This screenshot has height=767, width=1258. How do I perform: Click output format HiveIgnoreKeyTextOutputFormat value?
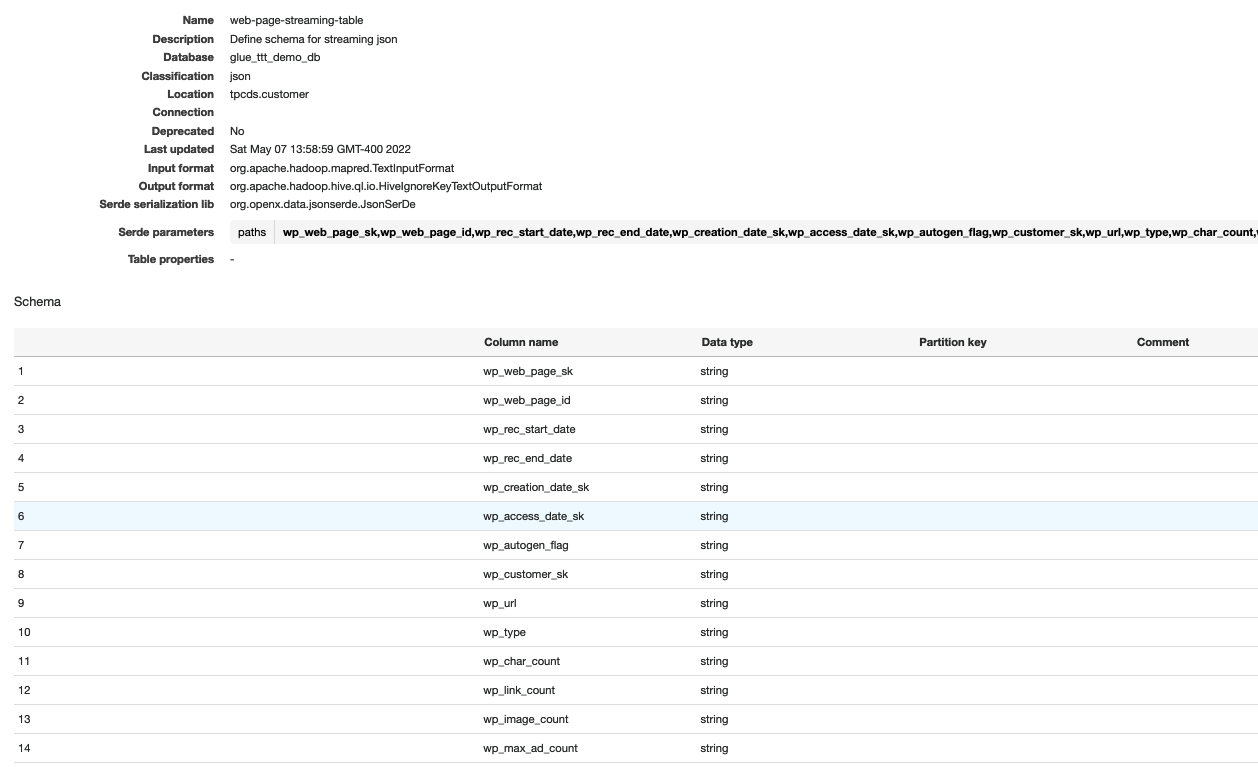coord(386,186)
